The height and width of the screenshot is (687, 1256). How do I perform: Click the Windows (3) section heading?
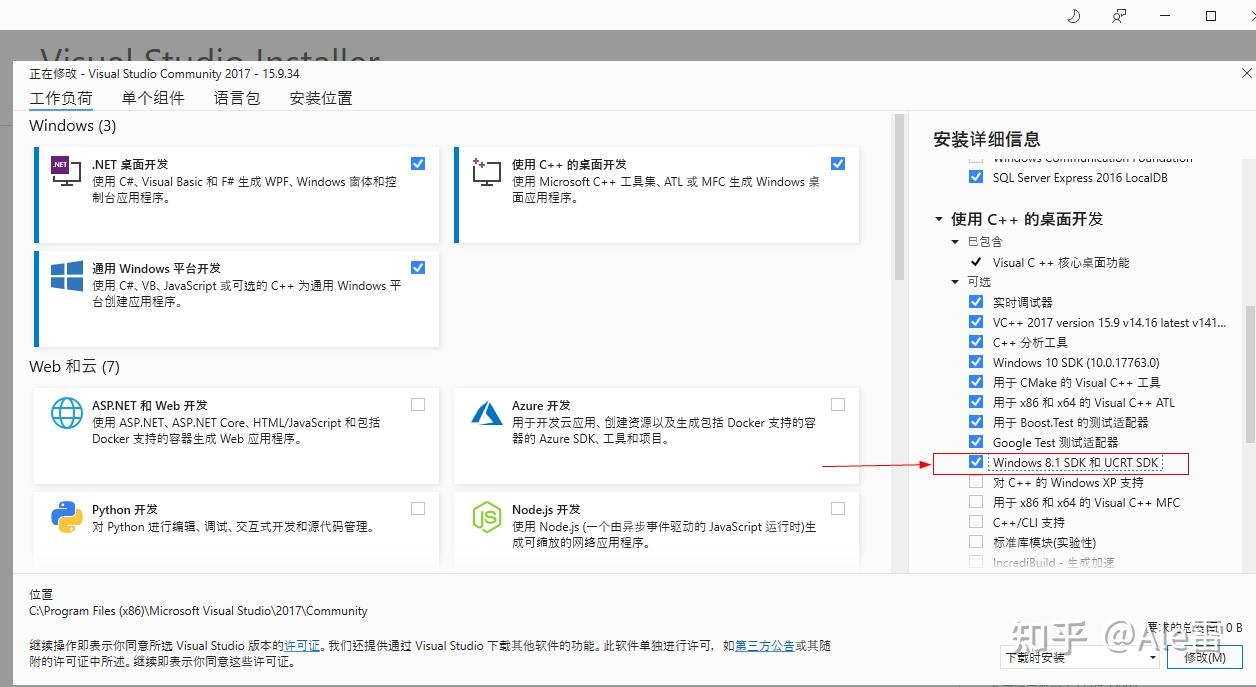(73, 126)
